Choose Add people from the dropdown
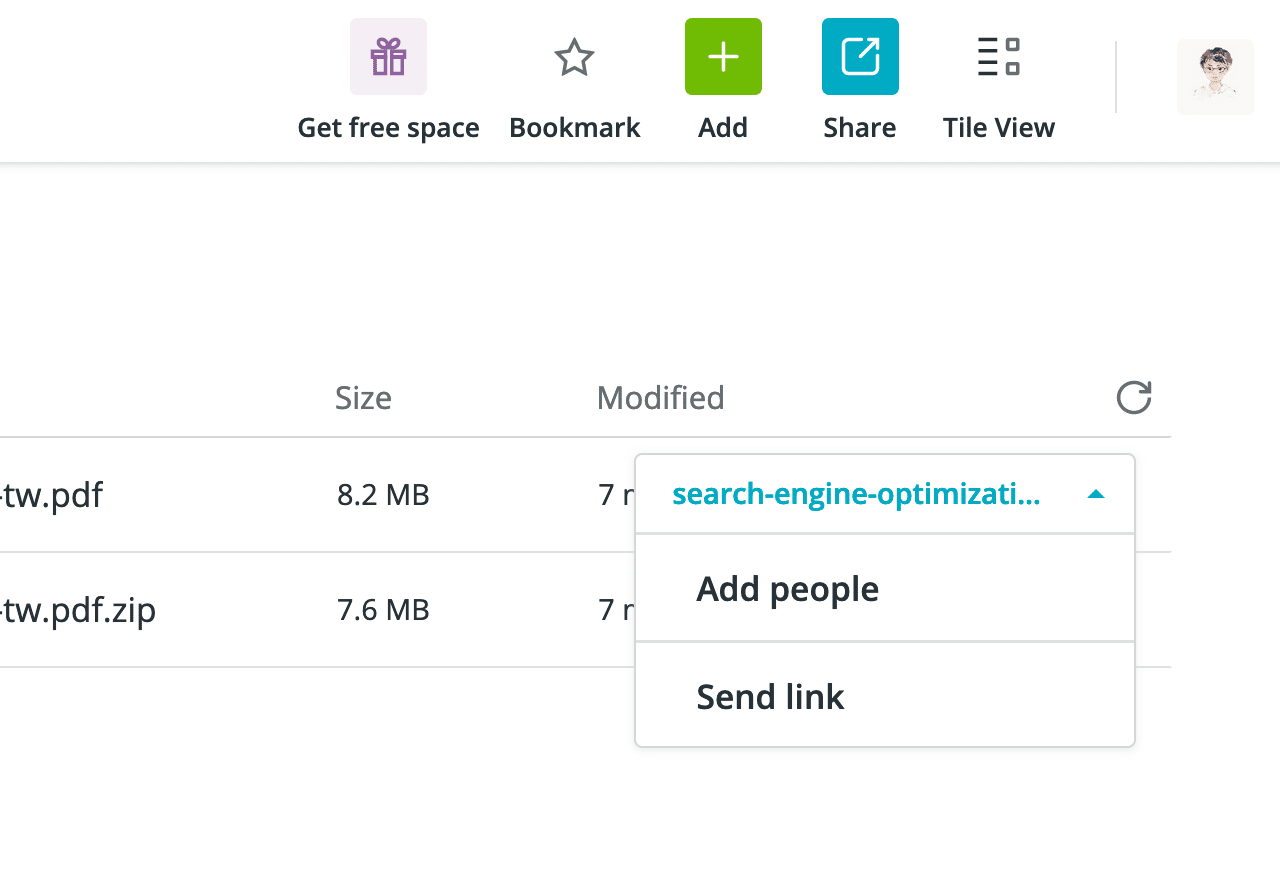1280x880 pixels. tap(787, 589)
